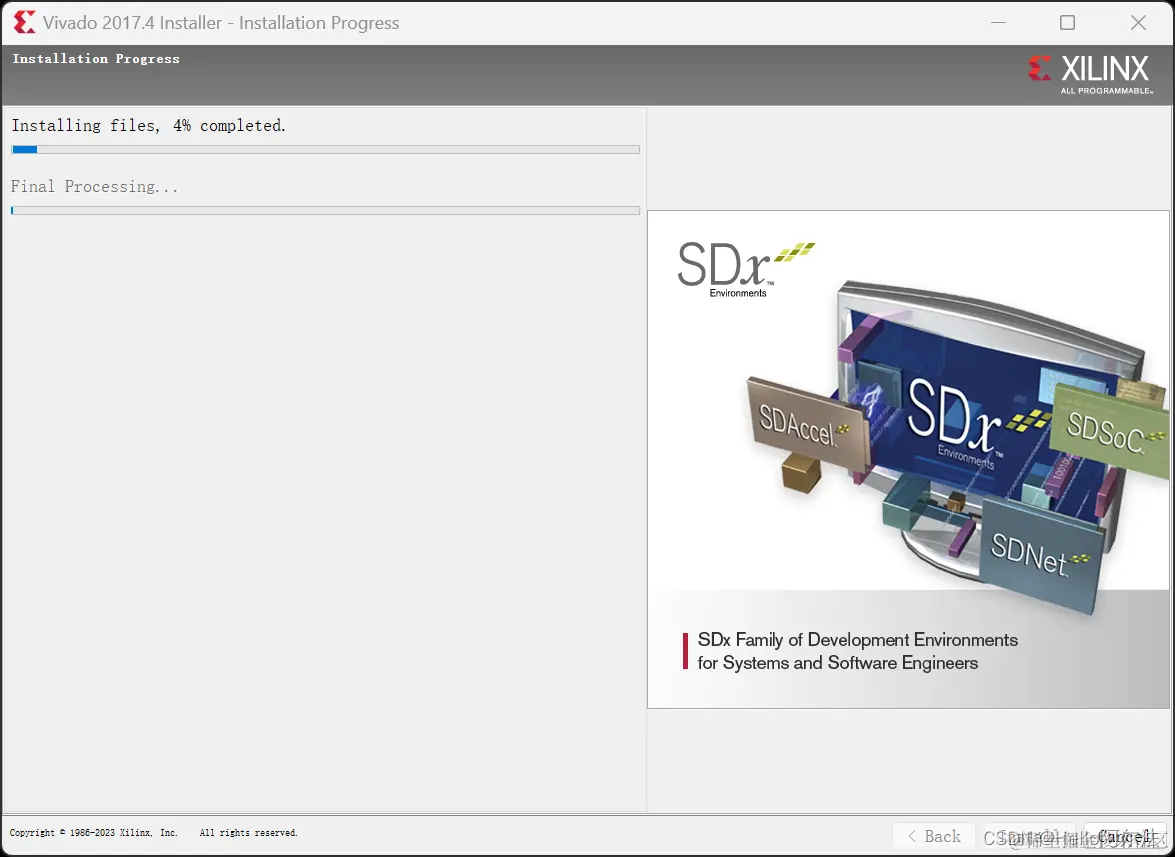Click the 'Installation Progress' header text

coord(96,58)
